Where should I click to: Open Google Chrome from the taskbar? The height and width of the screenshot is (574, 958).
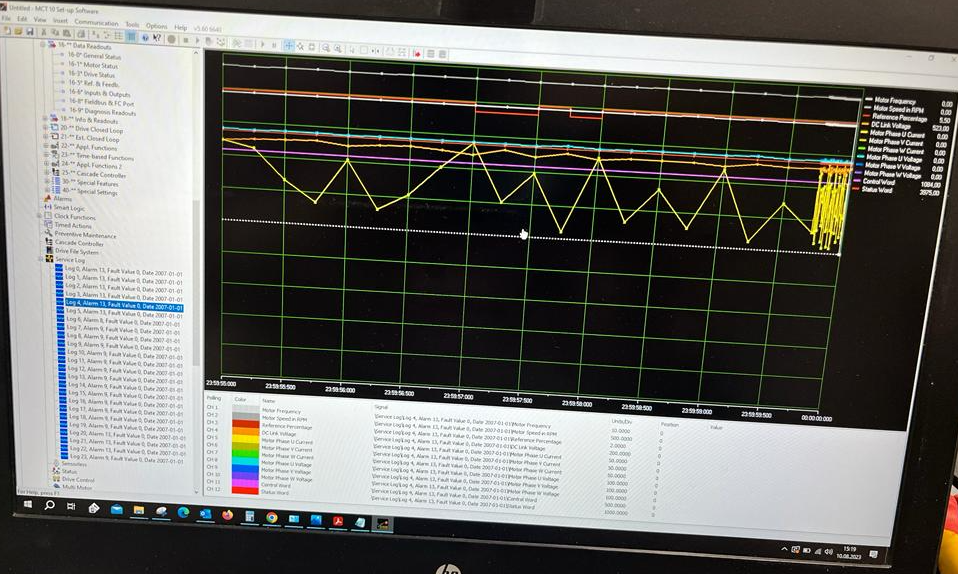pos(271,517)
